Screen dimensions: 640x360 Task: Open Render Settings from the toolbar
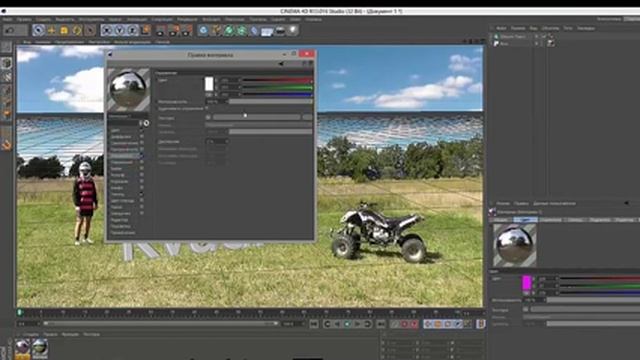pyautogui.click(x=187, y=30)
